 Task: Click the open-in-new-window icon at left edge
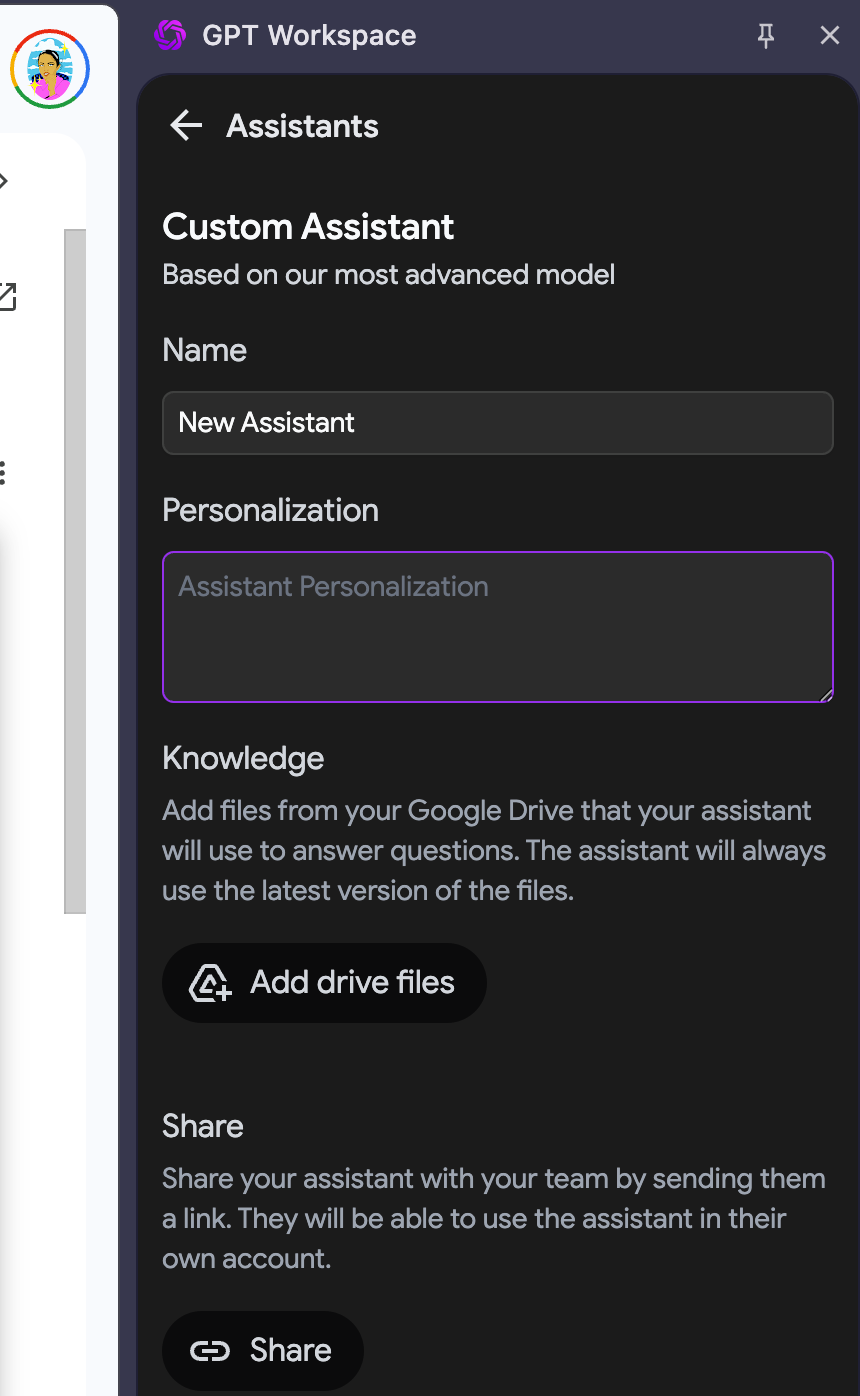tap(7, 297)
